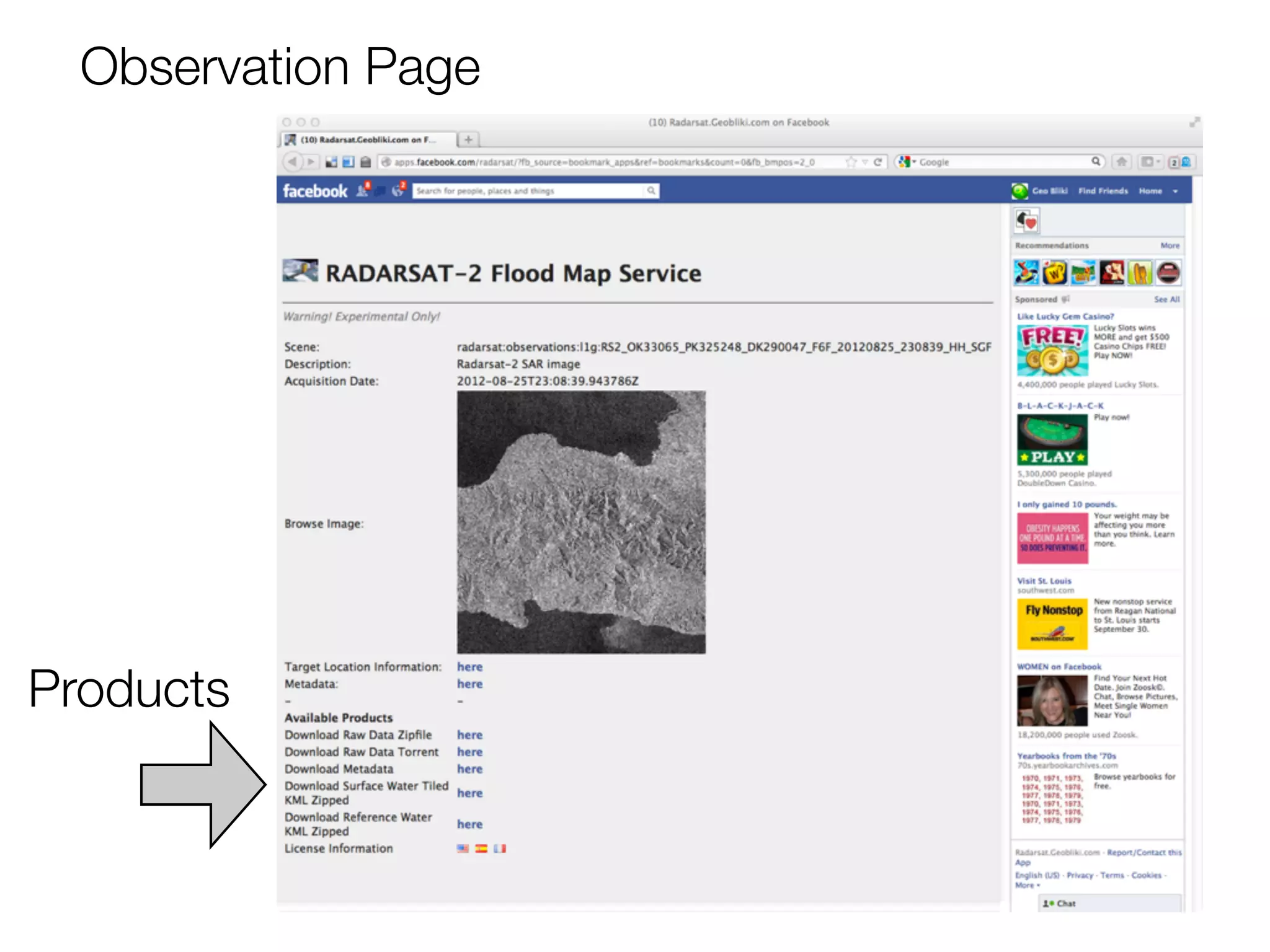The image size is (1270, 952).
Task: Open the Metadata here link
Action: 469,684
